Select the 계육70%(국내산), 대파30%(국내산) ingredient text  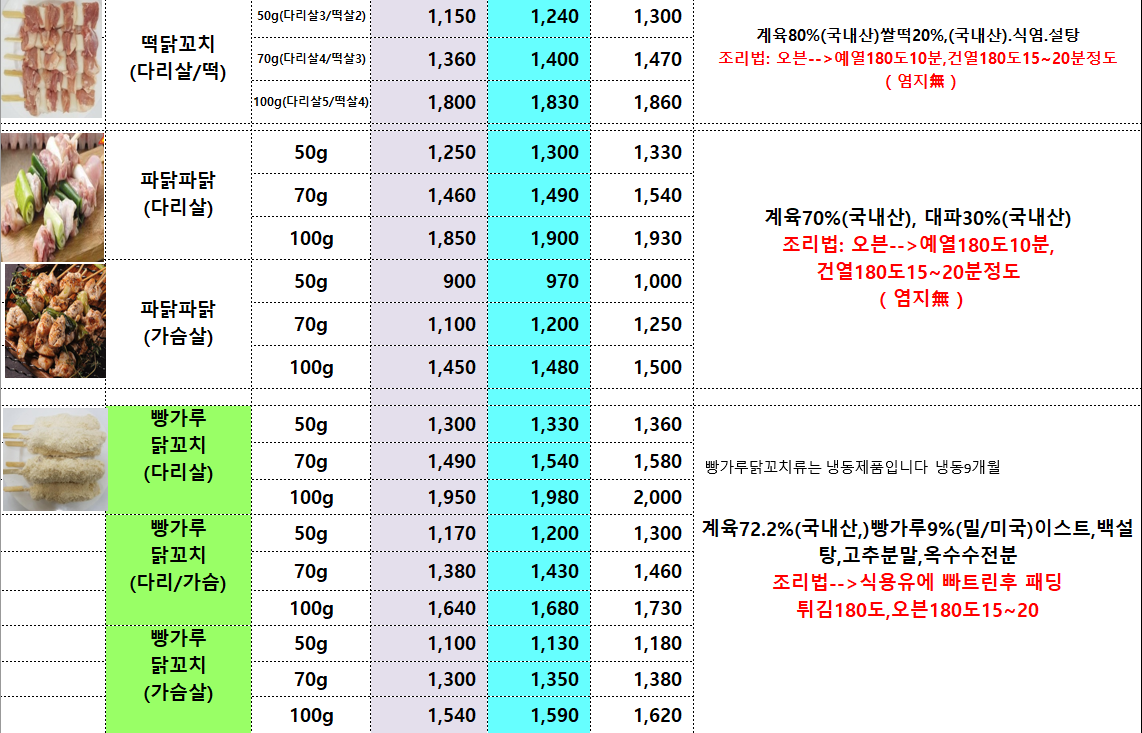click(x=918, y=217)
